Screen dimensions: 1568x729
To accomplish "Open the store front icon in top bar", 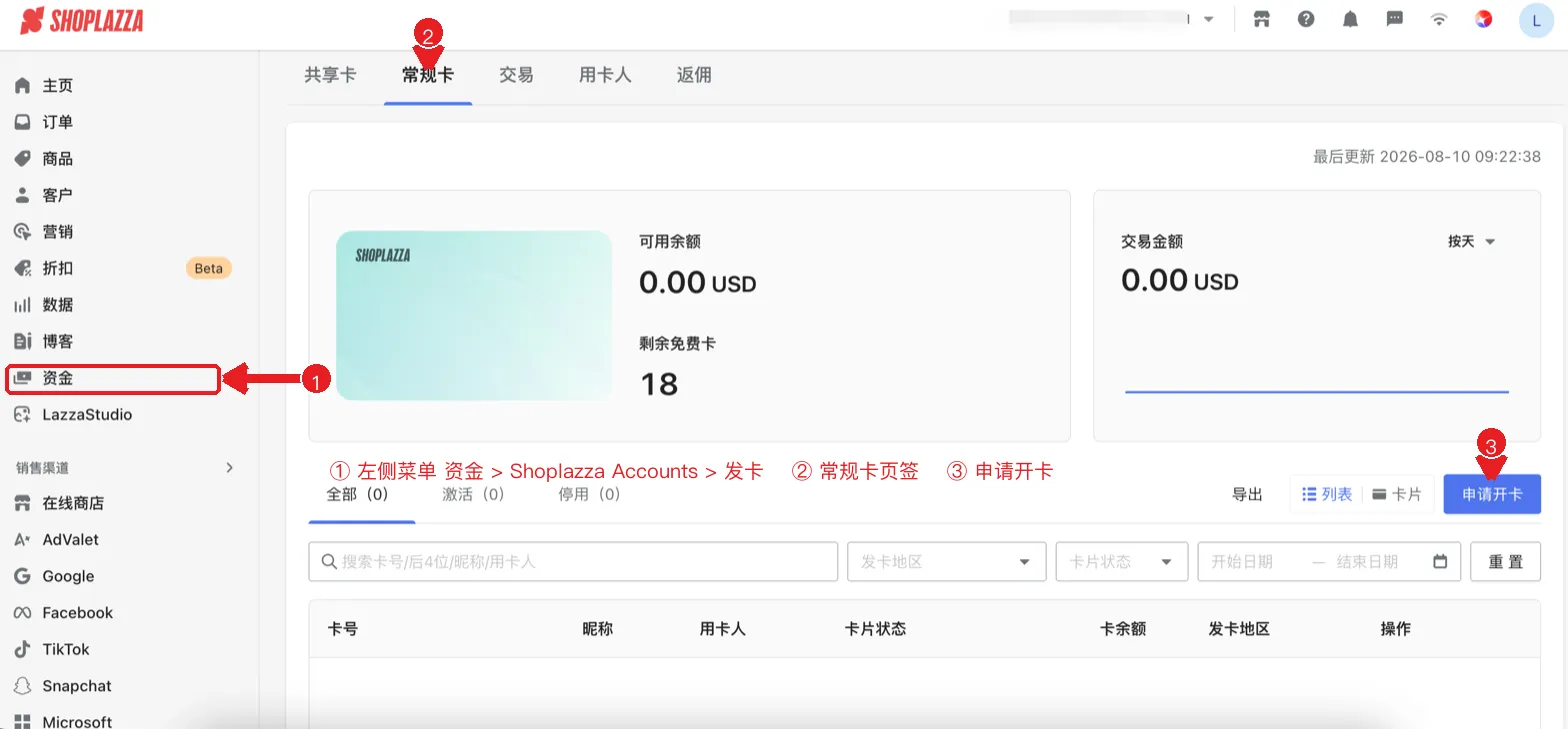I will (x=1262, y=19).
